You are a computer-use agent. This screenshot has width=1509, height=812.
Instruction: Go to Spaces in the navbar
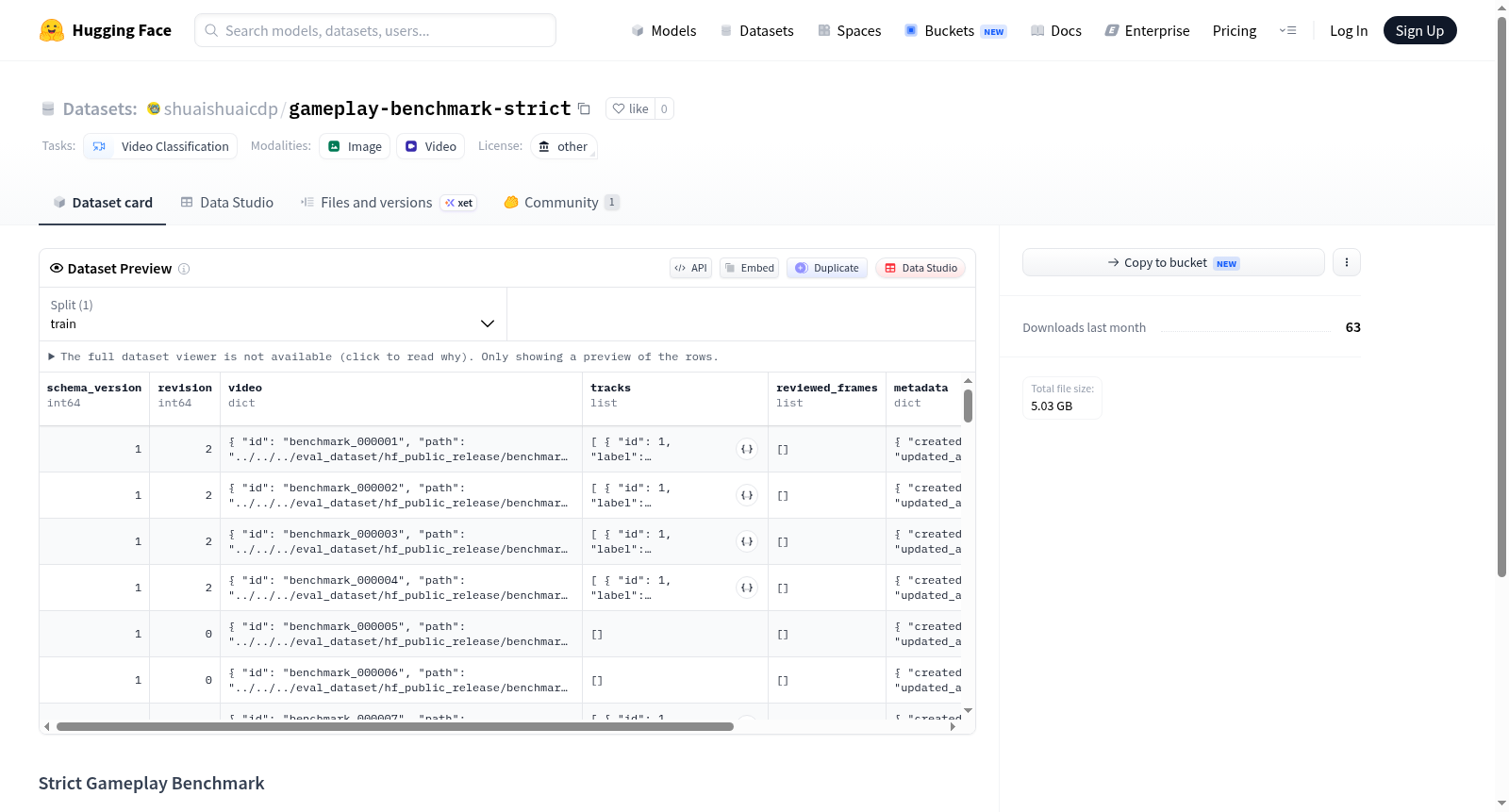[849, 30]
